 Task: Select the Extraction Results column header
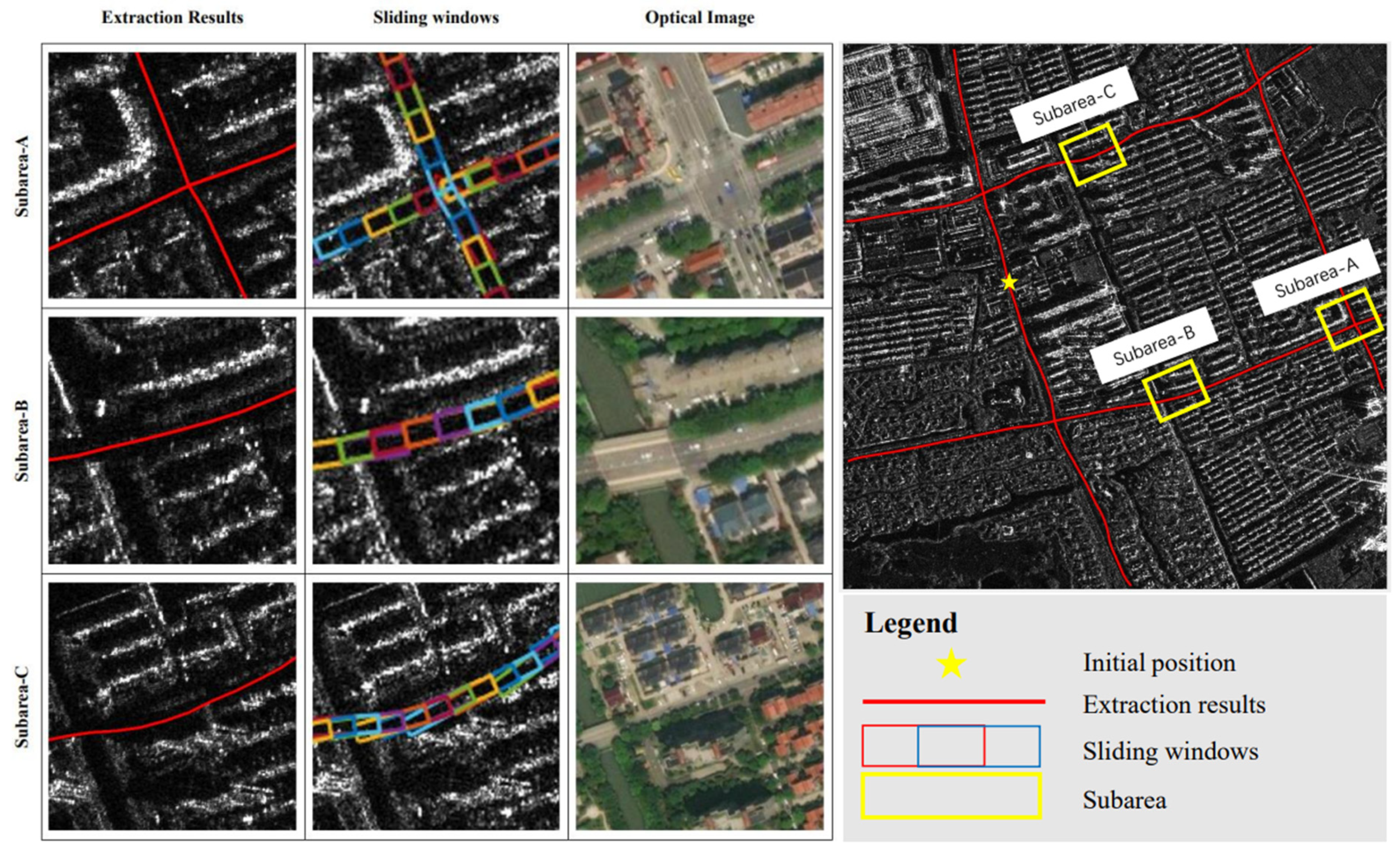click(x=172, y=18)
